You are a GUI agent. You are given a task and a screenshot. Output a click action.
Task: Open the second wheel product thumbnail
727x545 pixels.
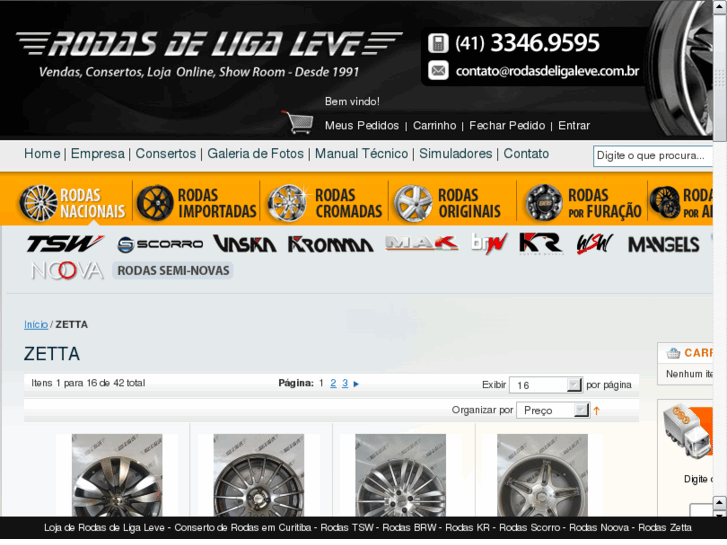pyautogui.click(x=259, y=475)
